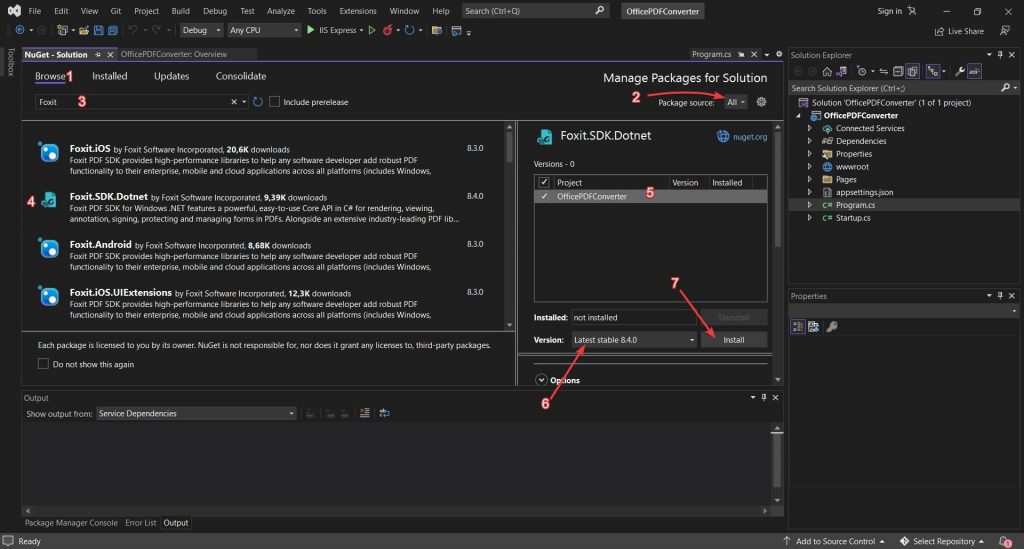This screenshot has width=1024, height=549.
Task: Open the Build menu
Action: pyautogui.click(x=180, y=10)
